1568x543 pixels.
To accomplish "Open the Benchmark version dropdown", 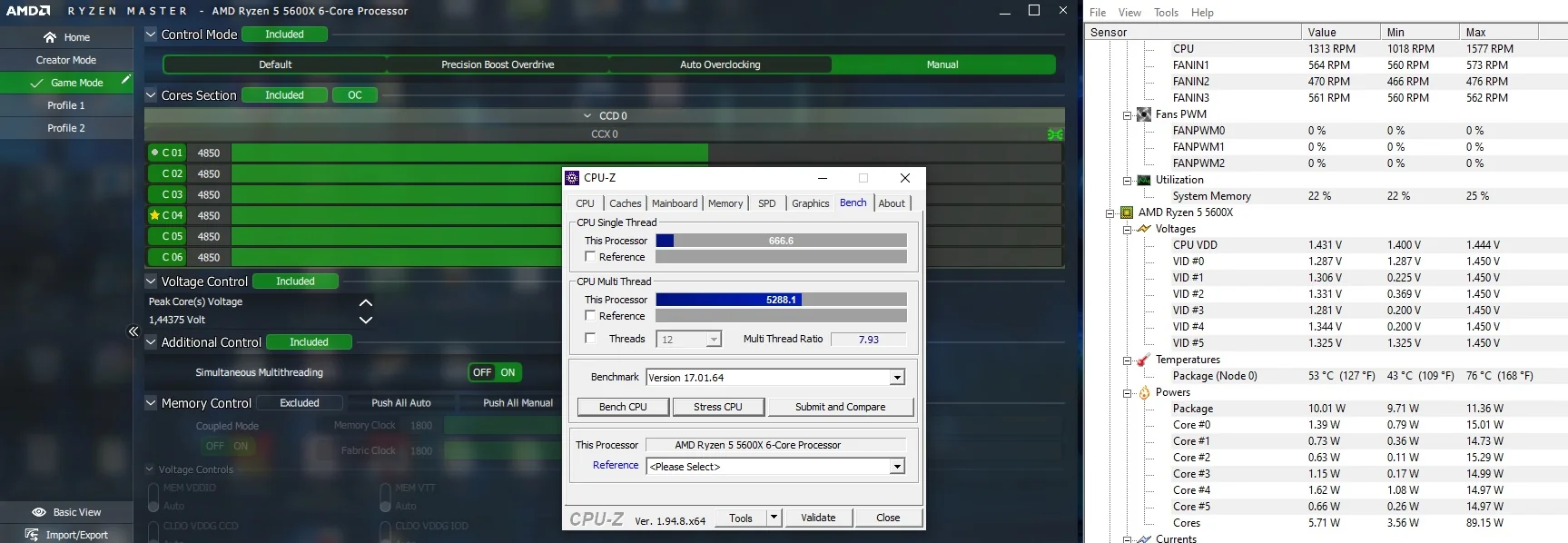I will pyautogui.click(x=897, y=378).
